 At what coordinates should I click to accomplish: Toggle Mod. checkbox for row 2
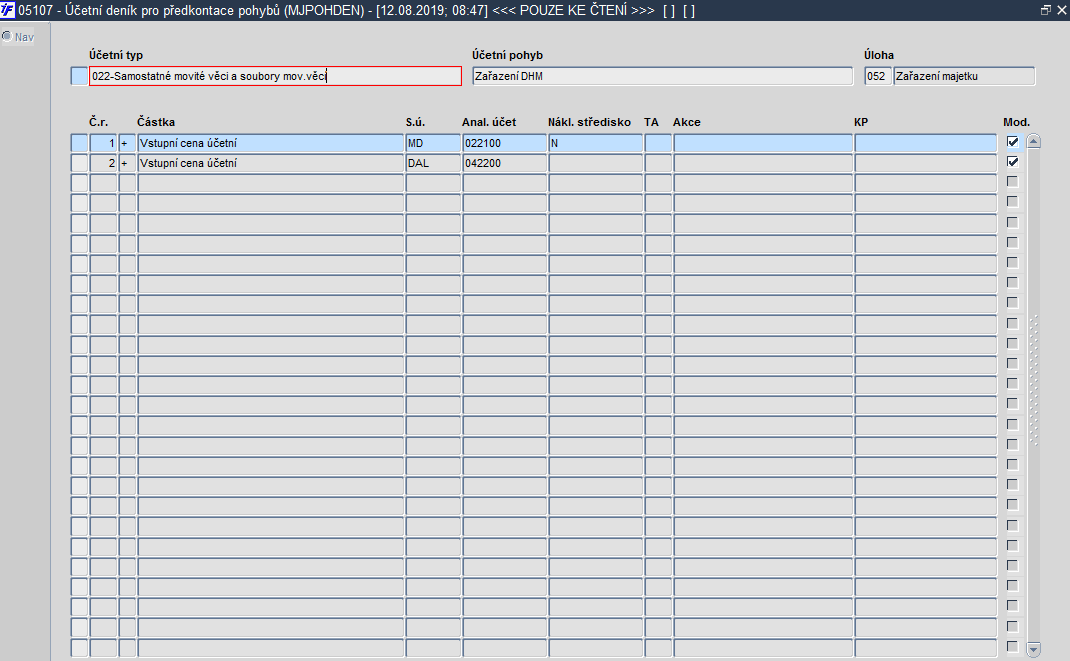click(x=1013, y=162)
